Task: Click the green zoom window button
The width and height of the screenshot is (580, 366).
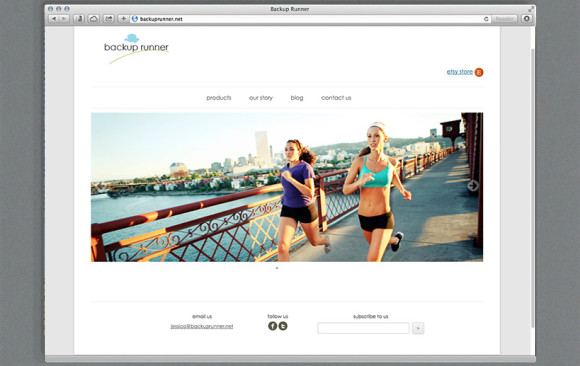Action: tap(67, 9)
